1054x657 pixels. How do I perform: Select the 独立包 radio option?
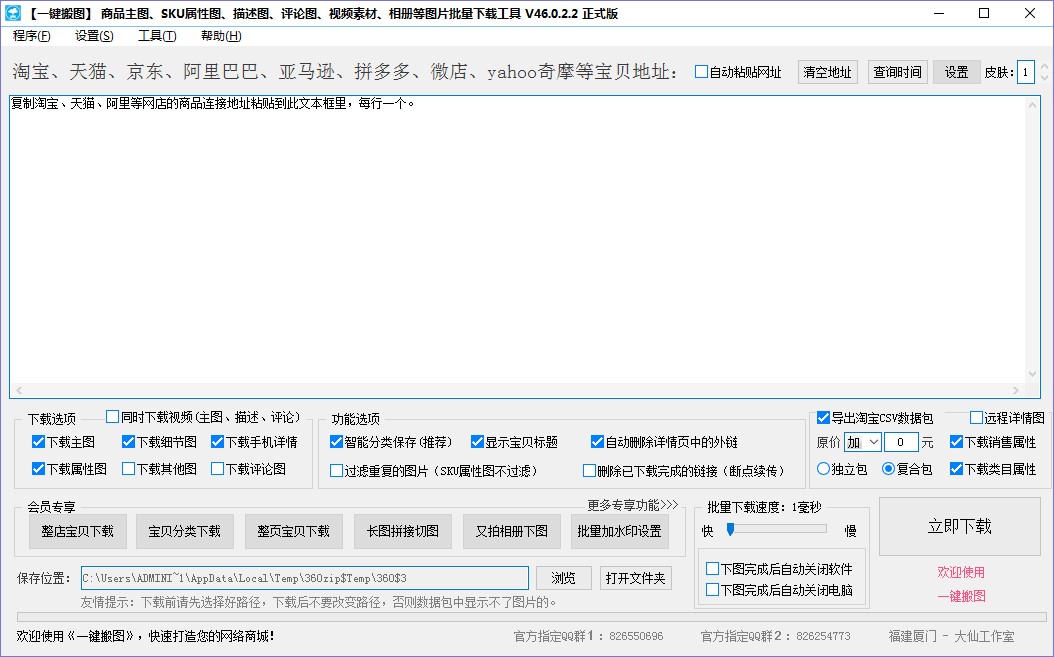coord(825,468)
